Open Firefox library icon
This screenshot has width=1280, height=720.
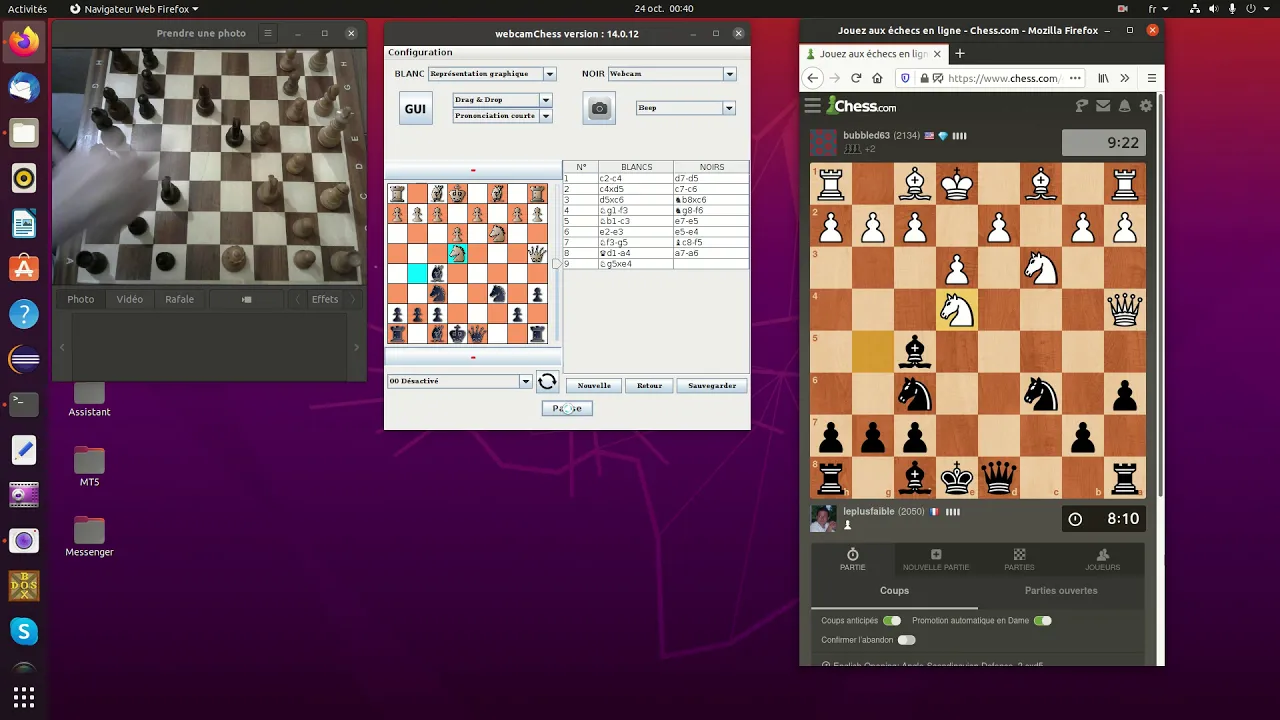tap(1104, 78)
